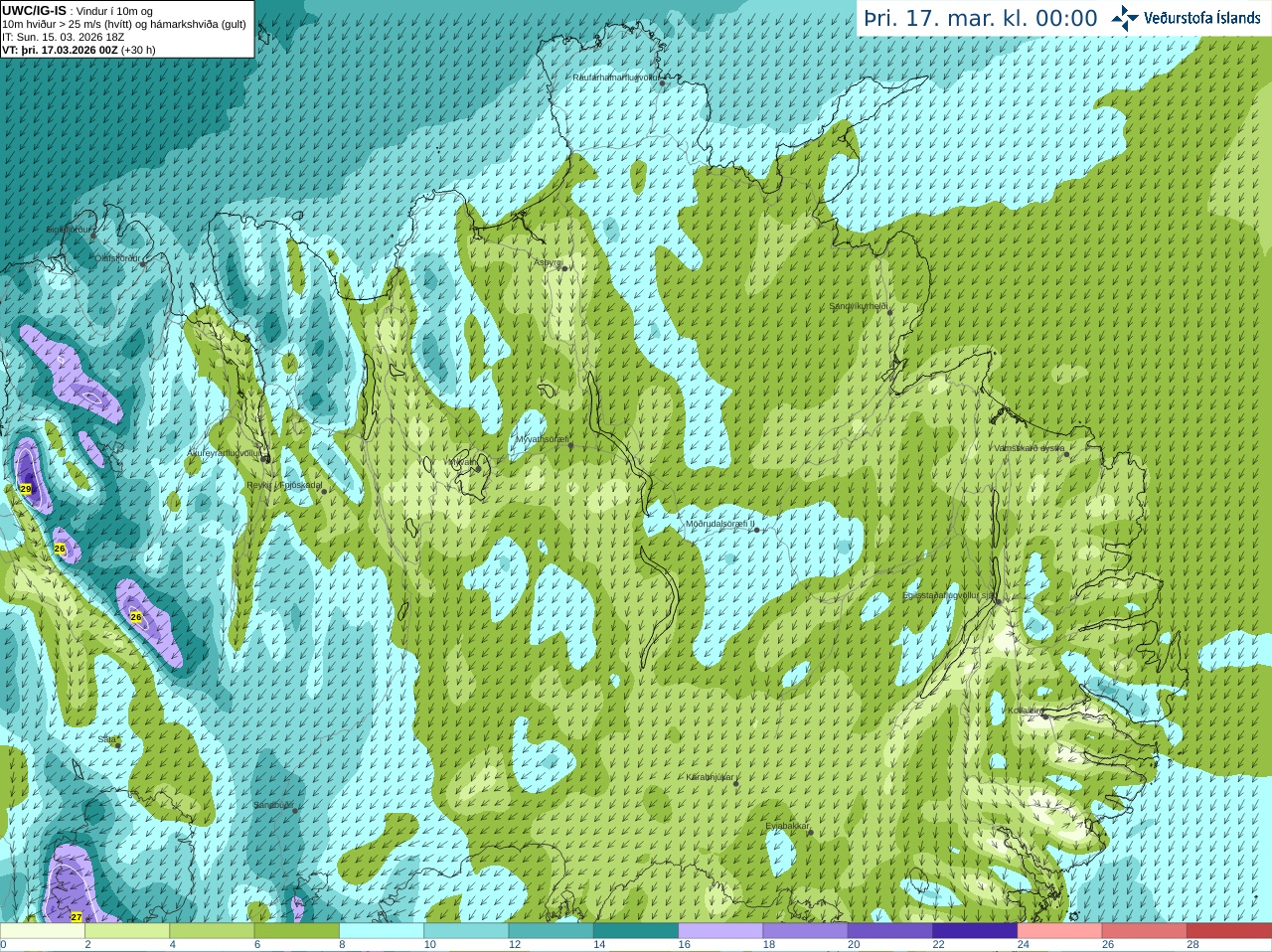
Task: Click the VT: þri. 17.03.2026 00Z line
Action: [79, 50]
